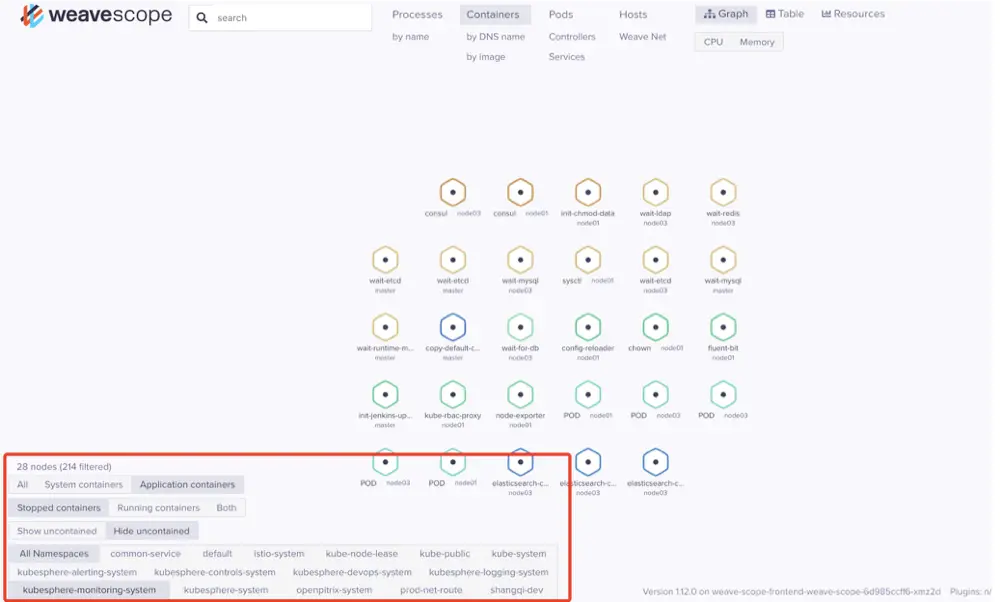Image resolution: width=1000 pixels, height=602 pixels.
Task: Select the wait-runtime-m... container node
Action: coord(385,327)
